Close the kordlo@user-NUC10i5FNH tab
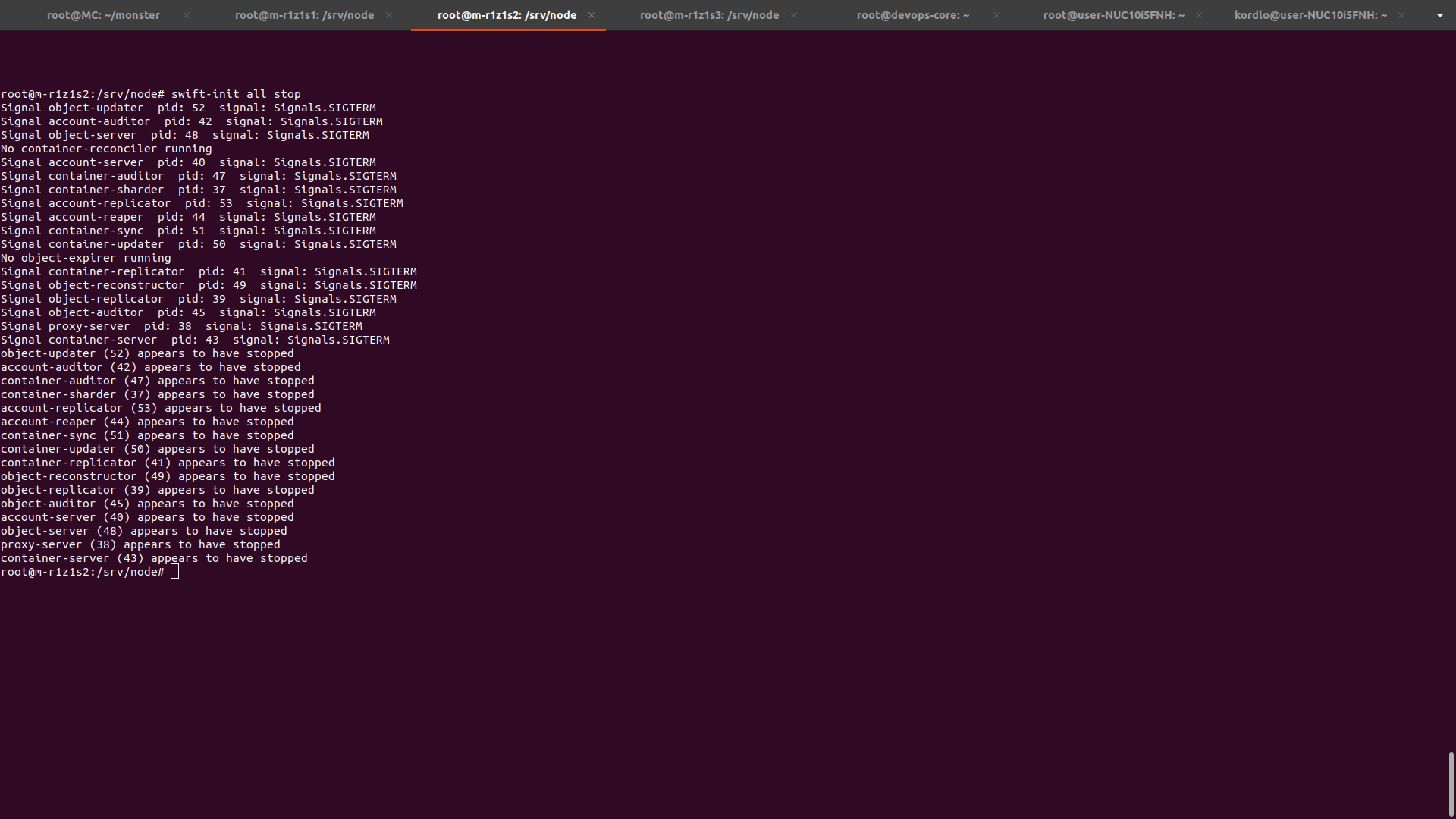1456x819 pixels. (1401, 15)
